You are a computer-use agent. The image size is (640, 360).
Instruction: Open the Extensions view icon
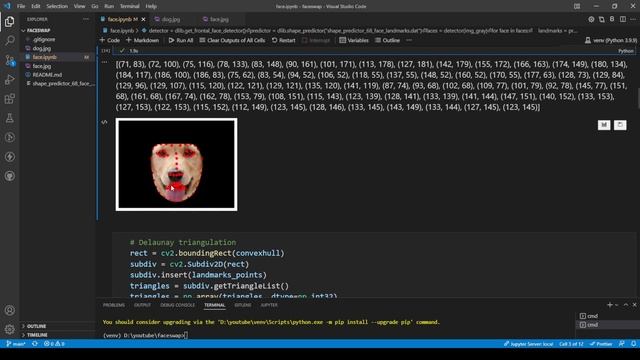click(9, 99)
